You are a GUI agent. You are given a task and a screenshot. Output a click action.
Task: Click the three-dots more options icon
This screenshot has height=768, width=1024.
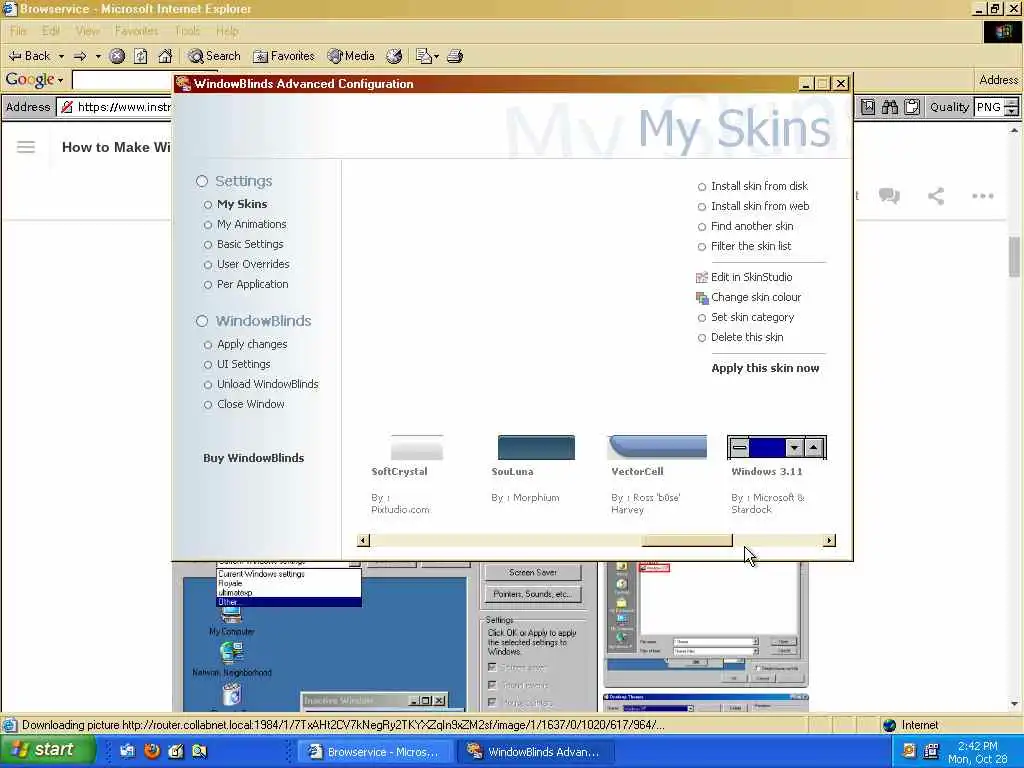983,196
